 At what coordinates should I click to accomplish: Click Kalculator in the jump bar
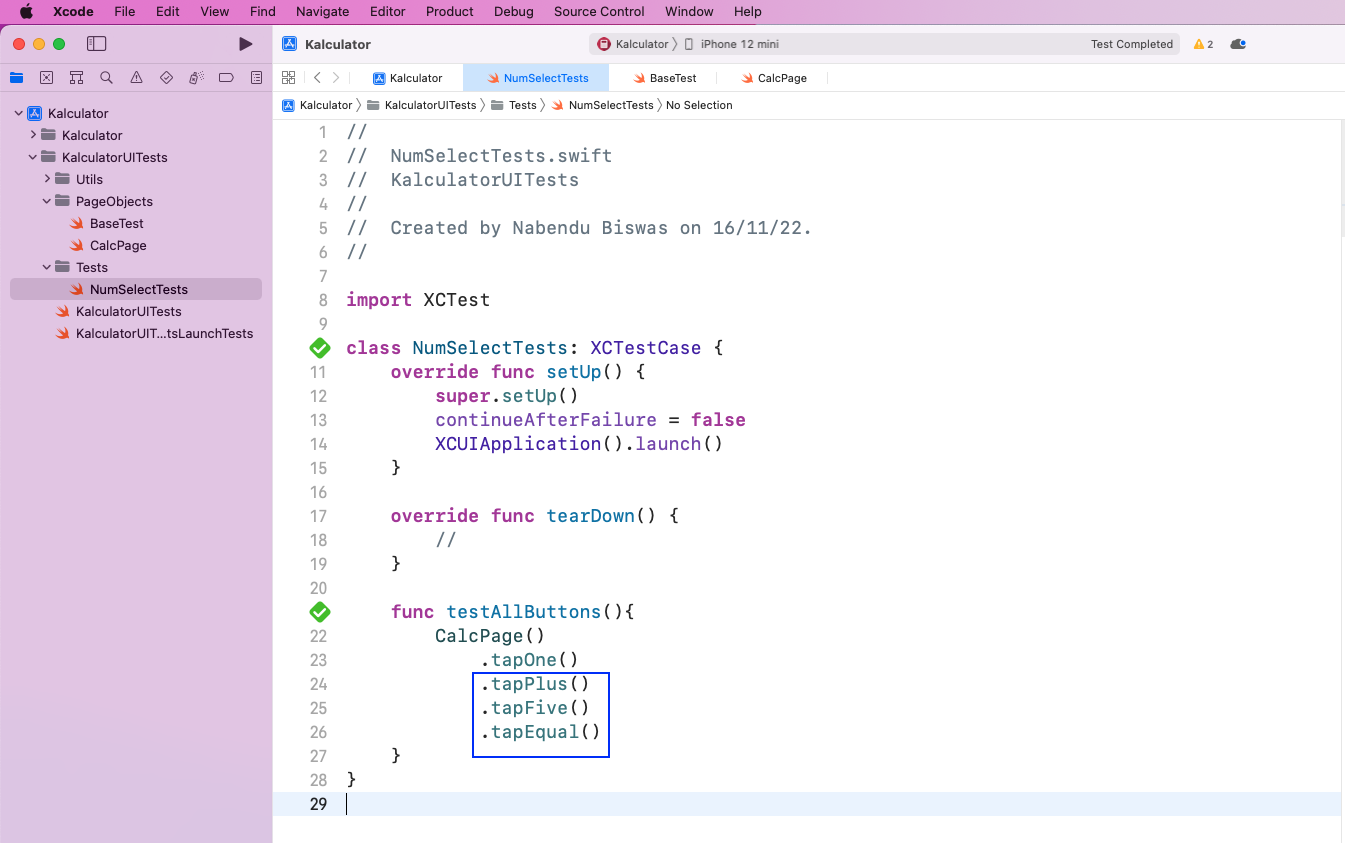[318, 105]
